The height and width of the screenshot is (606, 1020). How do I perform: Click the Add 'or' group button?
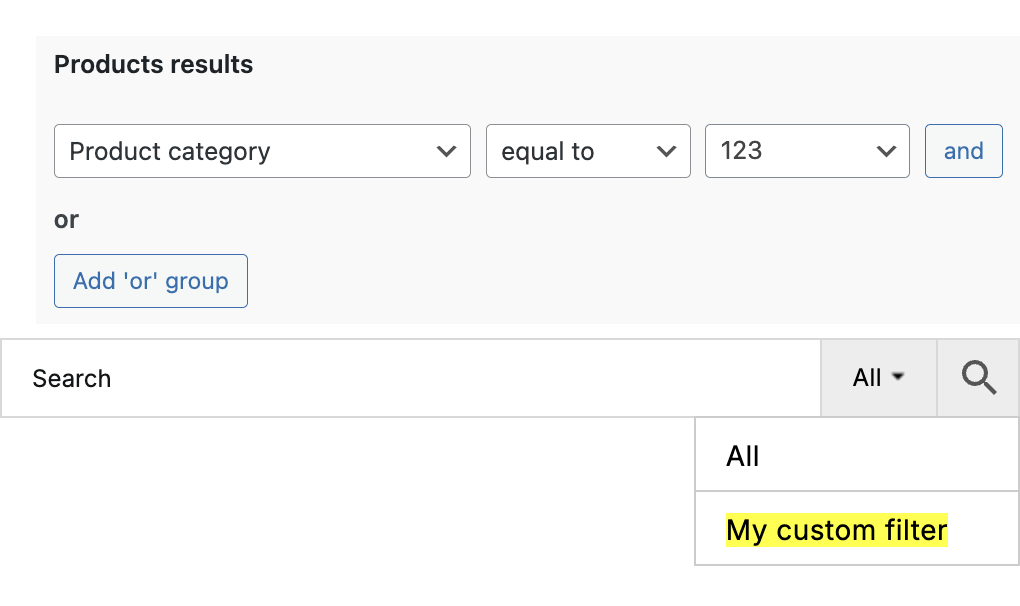(x=150, y=281)
